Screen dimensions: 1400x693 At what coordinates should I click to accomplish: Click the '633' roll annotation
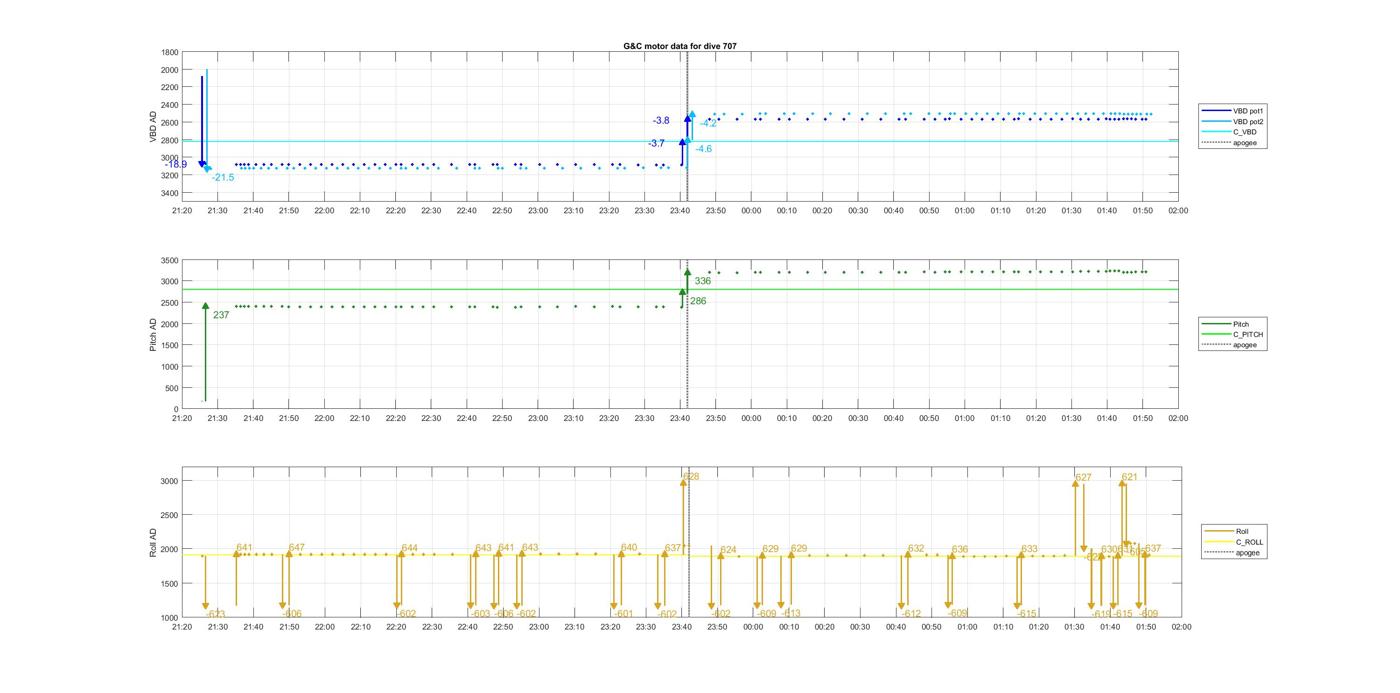(1029, 549)
